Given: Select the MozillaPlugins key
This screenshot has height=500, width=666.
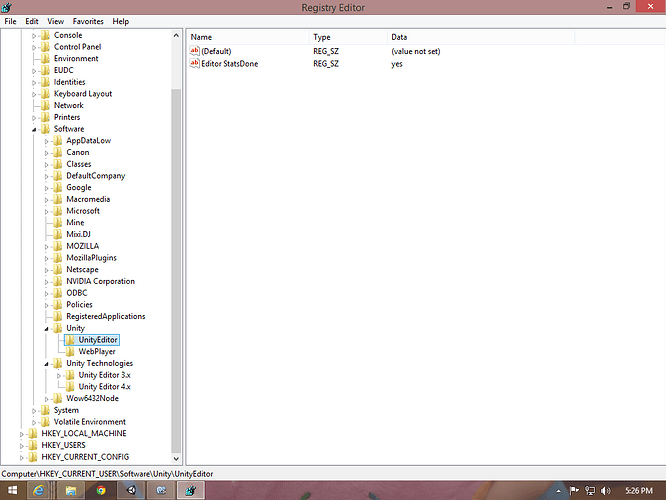Looking at the screenshot, I should point(91,258).
